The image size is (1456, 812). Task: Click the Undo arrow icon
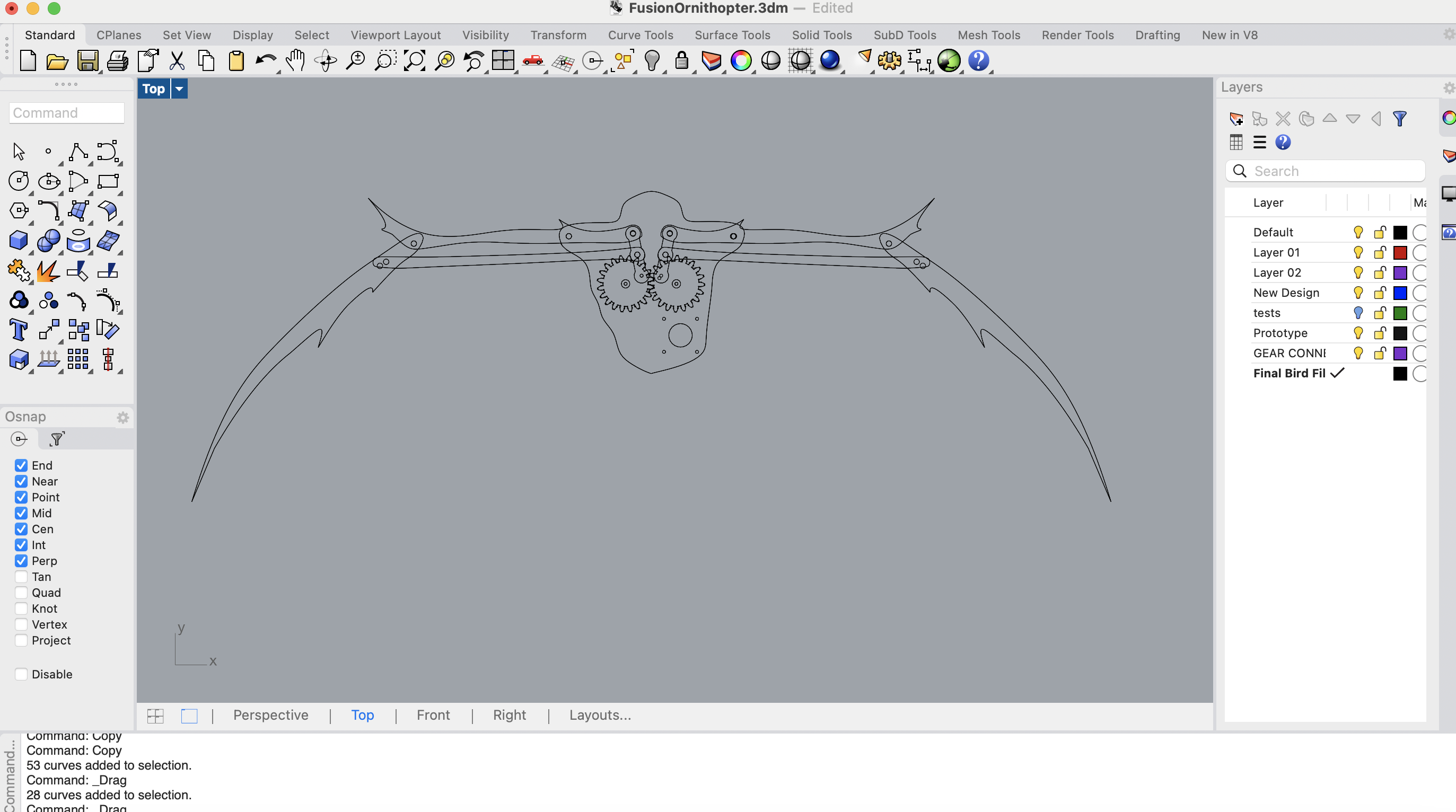(x=266, y=60)
